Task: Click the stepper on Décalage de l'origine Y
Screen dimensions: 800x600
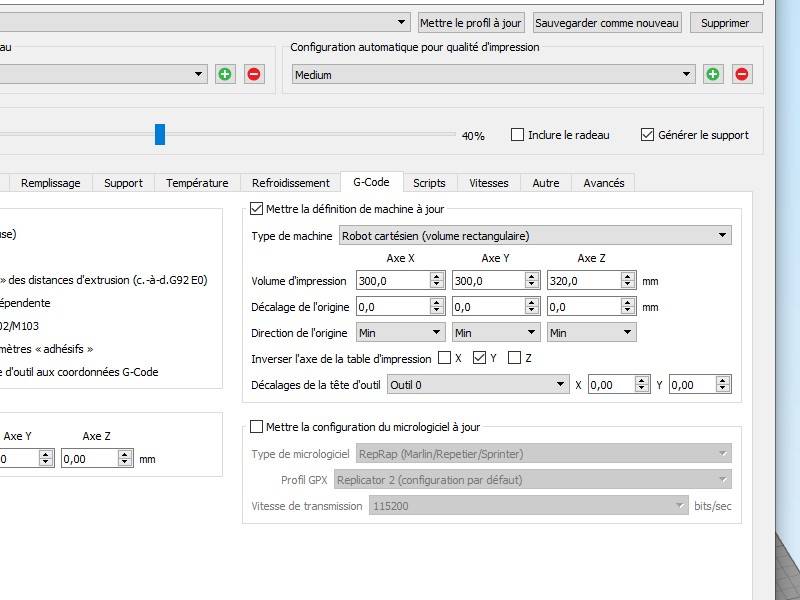Action: (532, 307)
